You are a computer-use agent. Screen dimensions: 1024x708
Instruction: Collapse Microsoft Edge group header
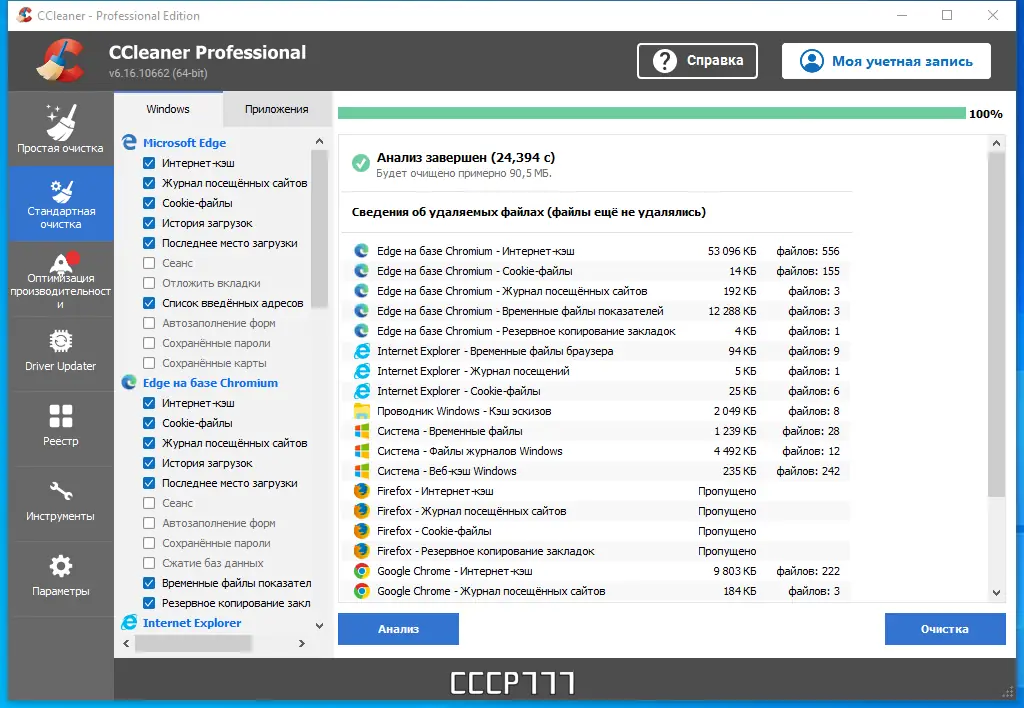pos(184,142)
